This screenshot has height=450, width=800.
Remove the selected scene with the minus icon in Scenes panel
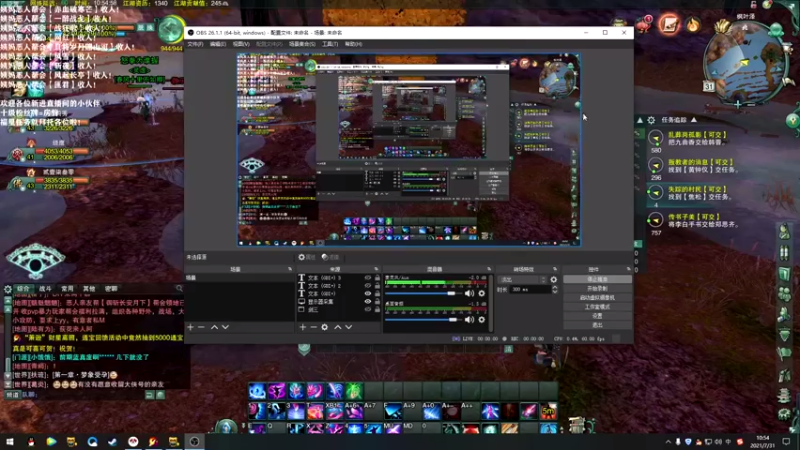(202, 327)
